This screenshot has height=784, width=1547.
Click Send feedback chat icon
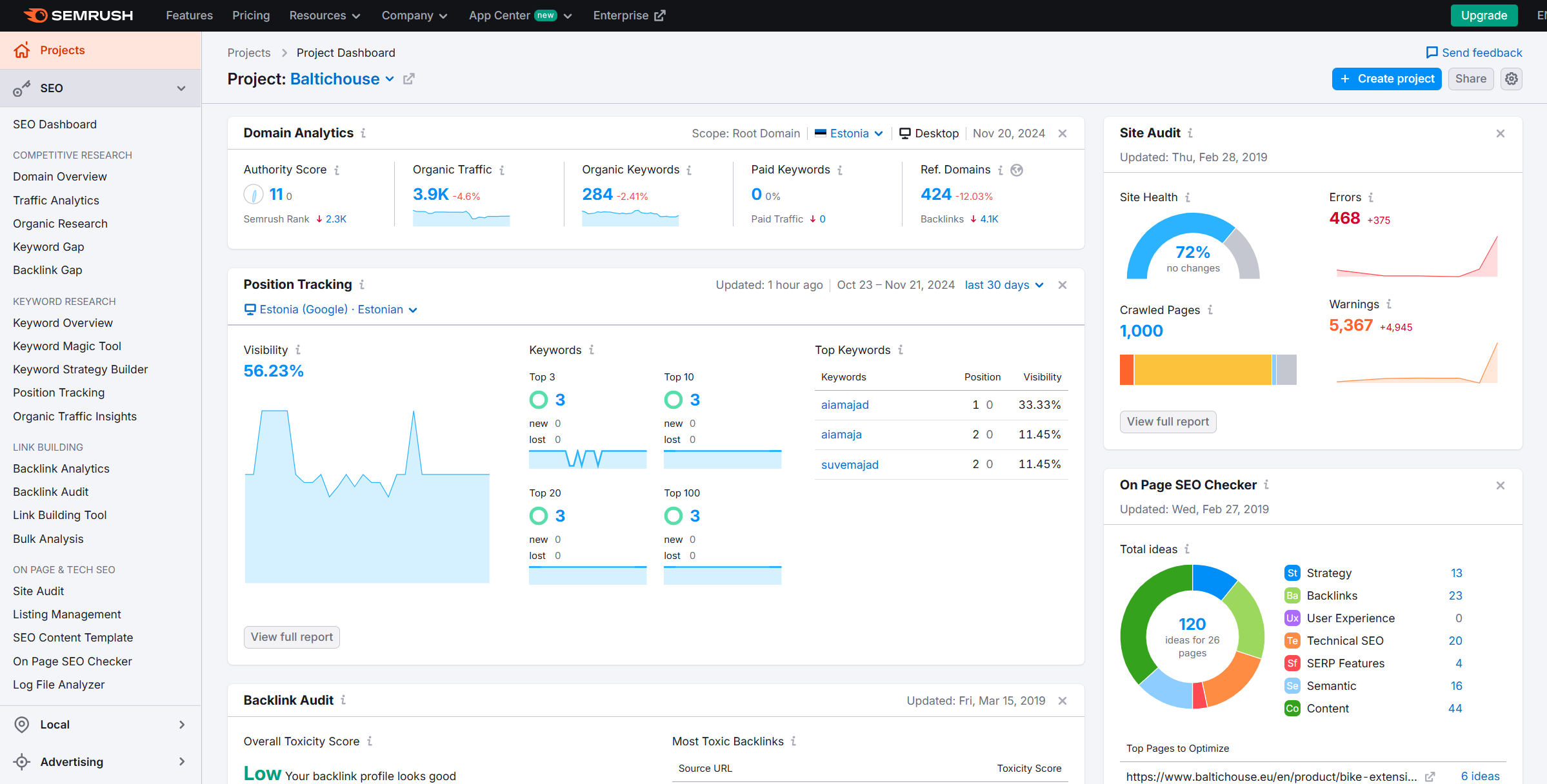click(x=1432, y=53)
